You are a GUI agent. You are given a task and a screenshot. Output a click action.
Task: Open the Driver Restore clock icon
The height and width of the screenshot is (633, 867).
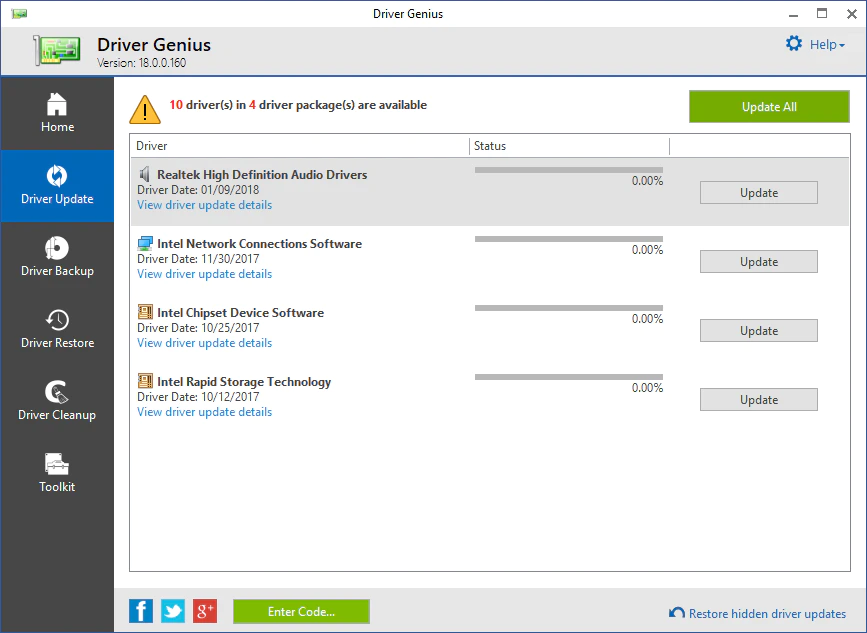(57, 320)
